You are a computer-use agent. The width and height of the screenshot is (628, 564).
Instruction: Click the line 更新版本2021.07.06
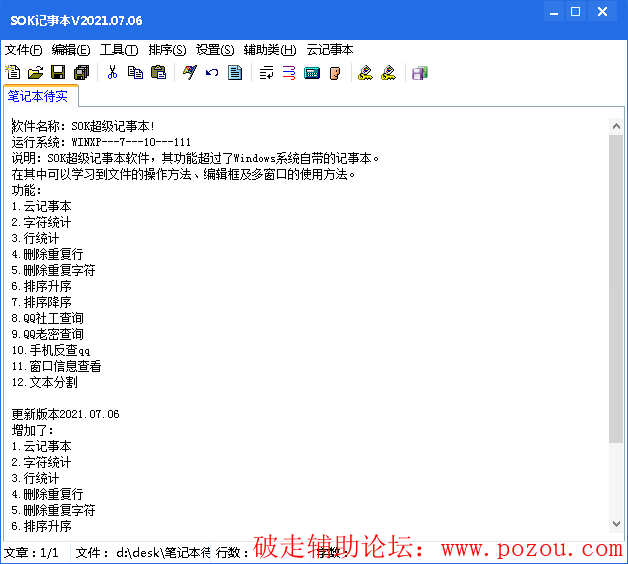coord(65,414)
